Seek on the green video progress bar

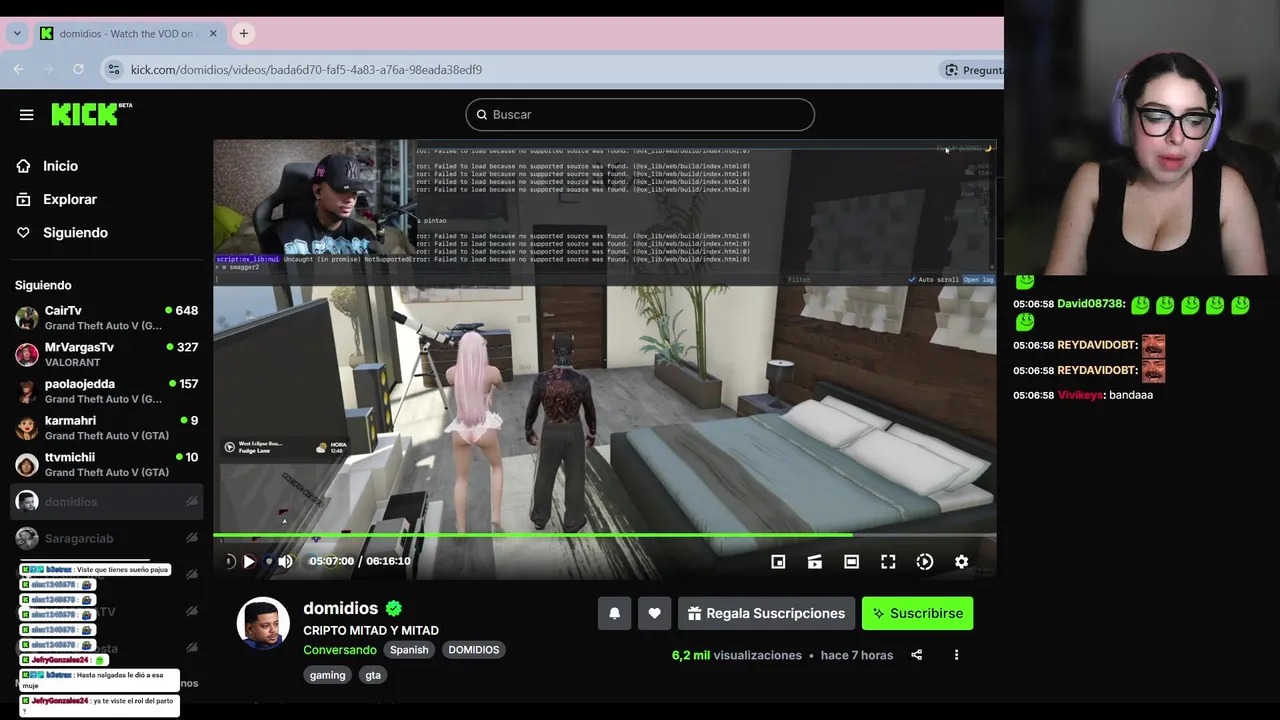[604, 535]
